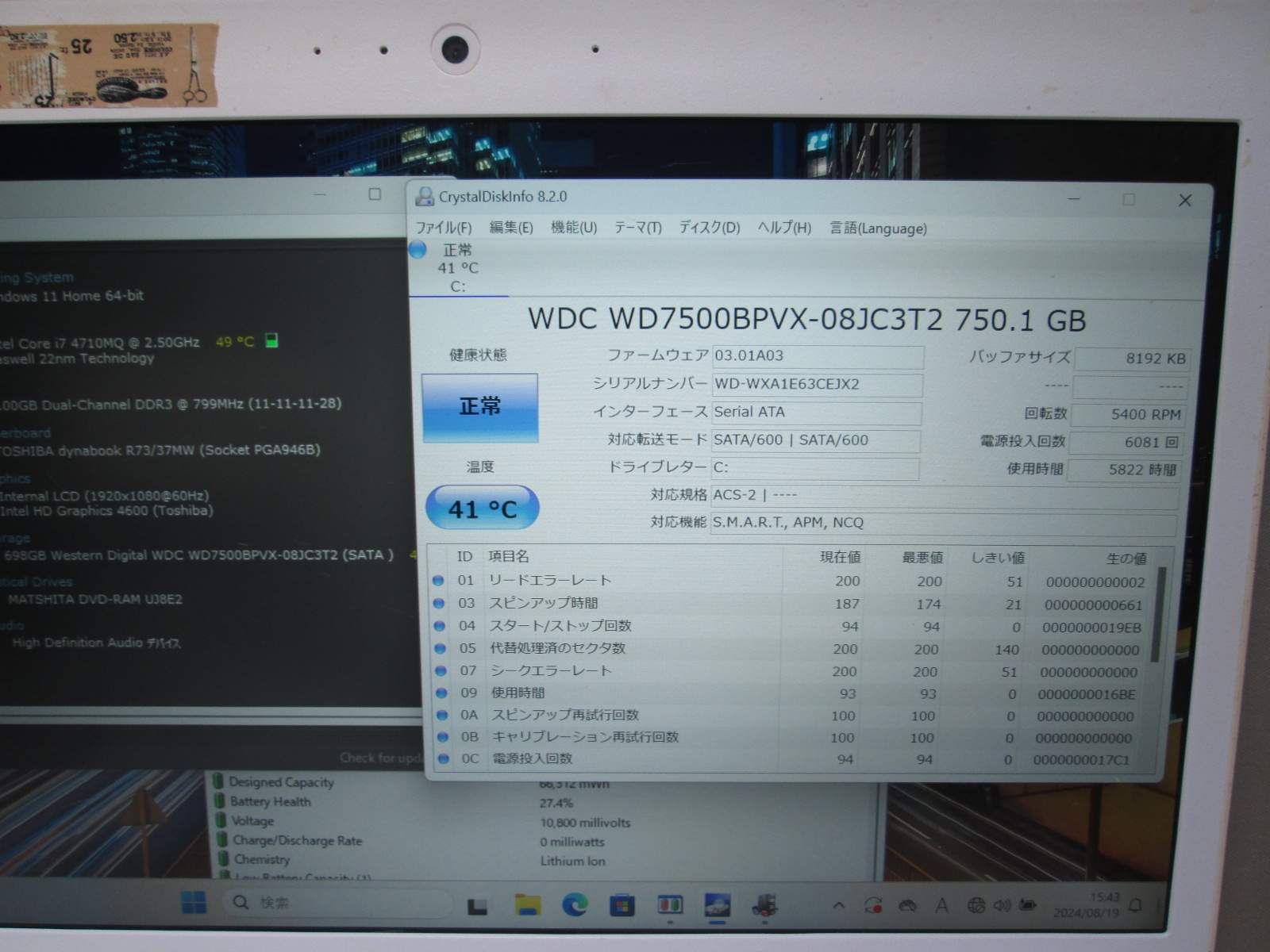The width and height of the screenshot is (1270, 952).
Task: Open the 機能(U) menu
Action: pyautogui.click(x=574, y=228)
